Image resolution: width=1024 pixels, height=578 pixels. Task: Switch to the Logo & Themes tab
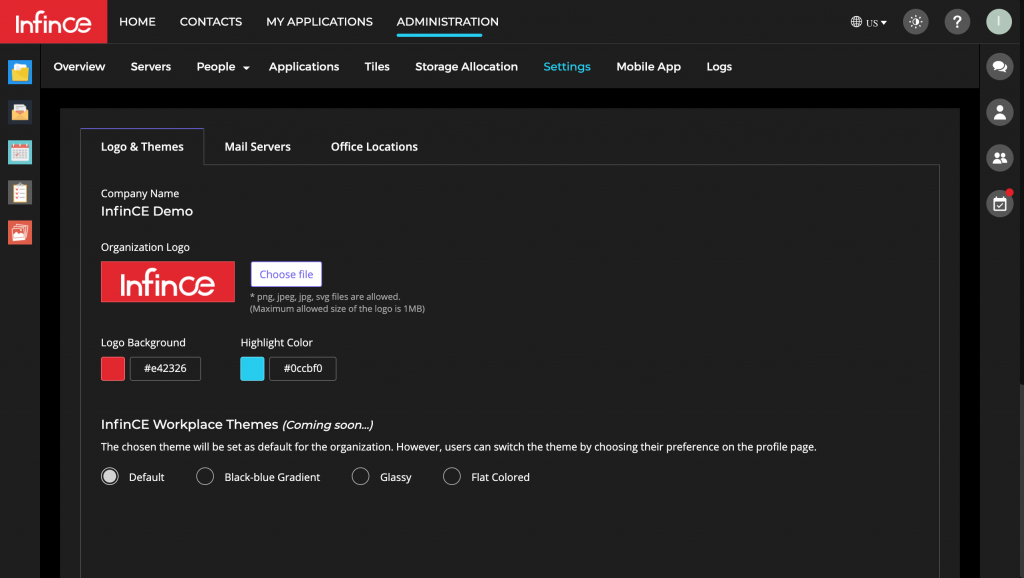tap(142, 147)
